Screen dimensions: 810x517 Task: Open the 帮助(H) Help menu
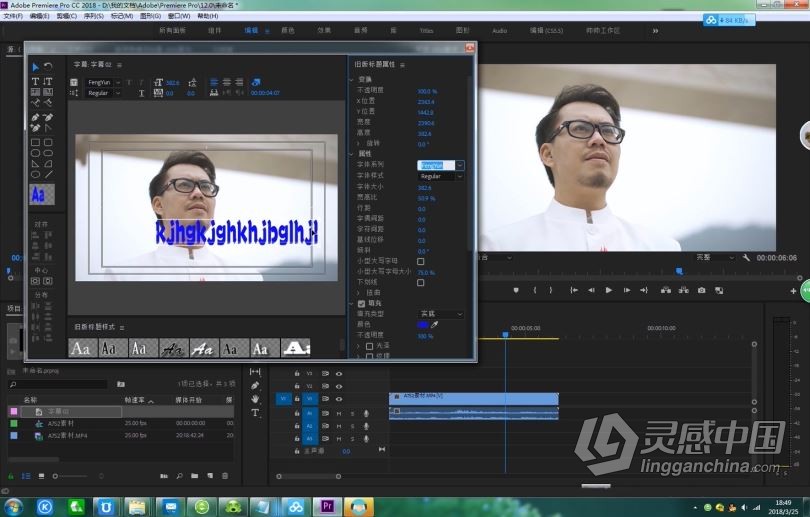(208, 16)
